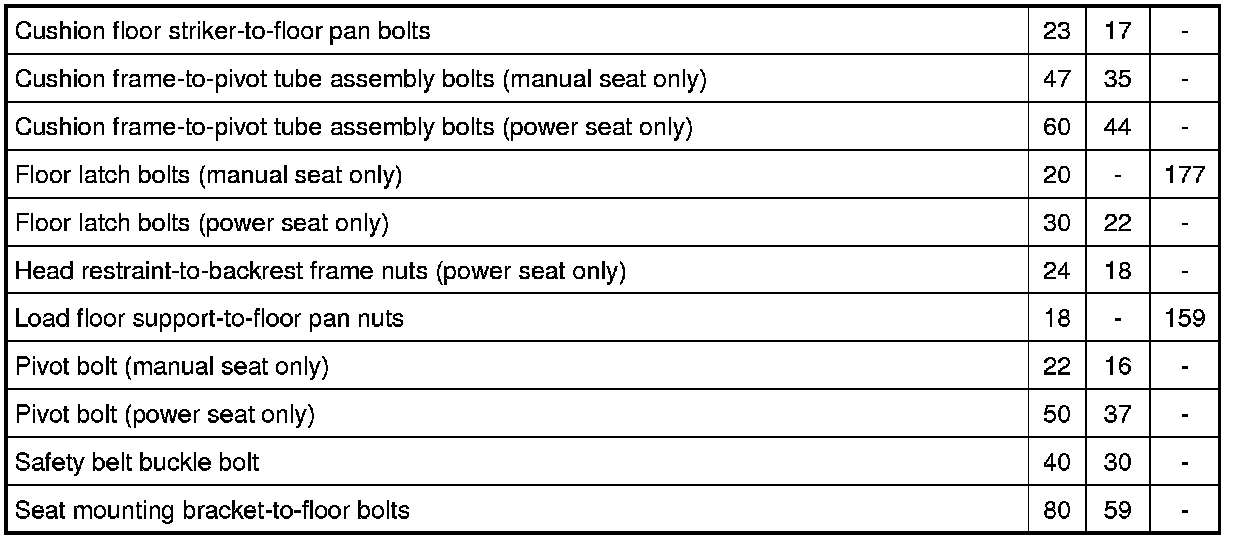
Task: Select the 159 value for load floor nuts
Action: (1184, 319)
